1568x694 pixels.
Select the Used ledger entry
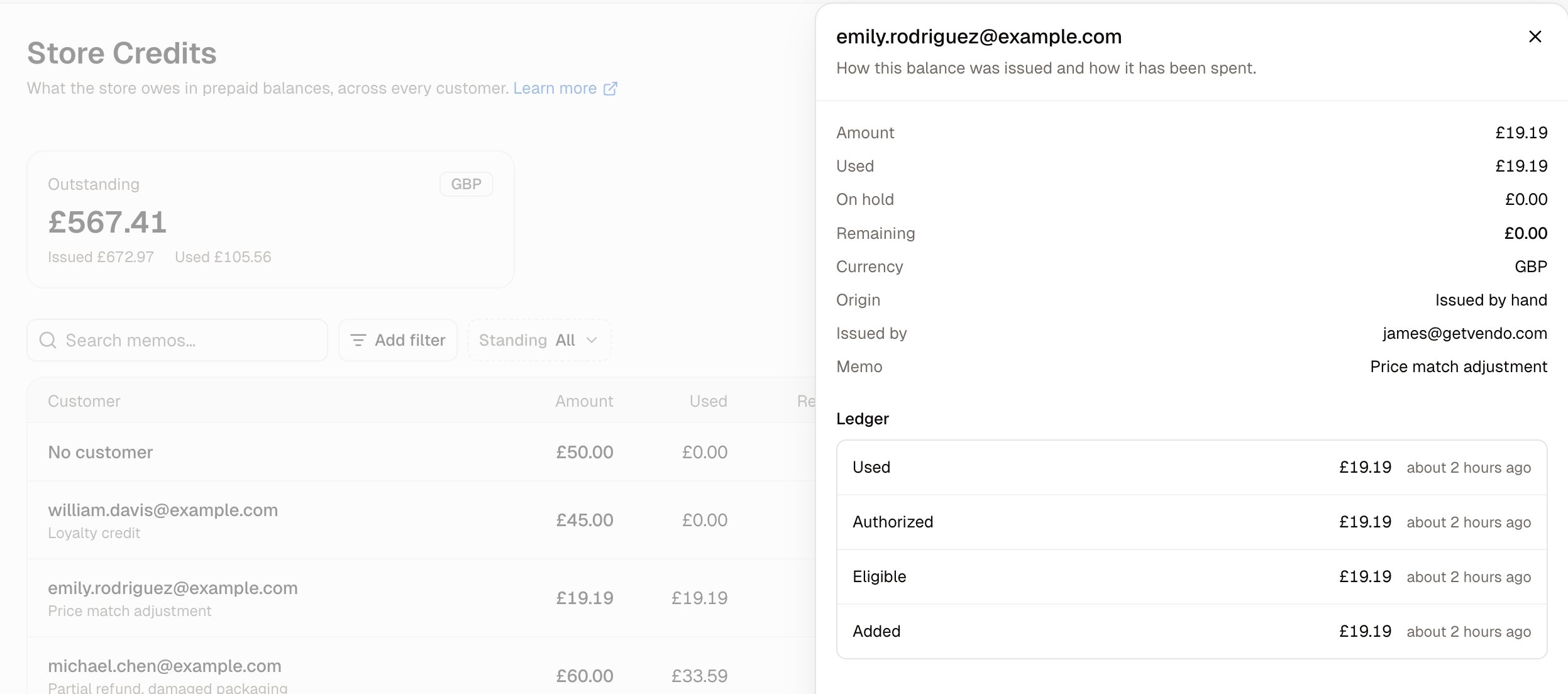(1191, 468)
